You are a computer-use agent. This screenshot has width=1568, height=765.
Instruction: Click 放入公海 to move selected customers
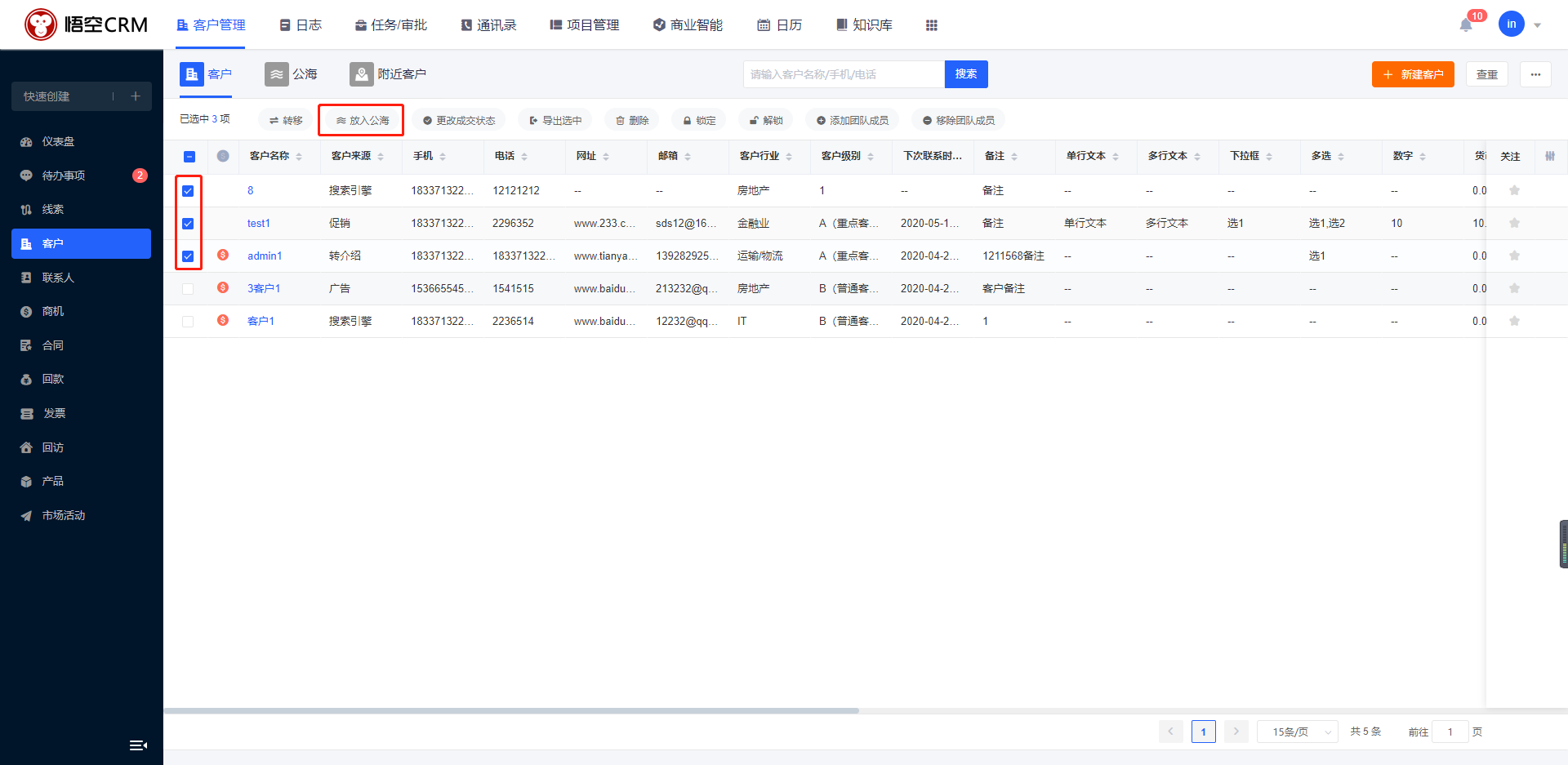[x=363, y=120]
